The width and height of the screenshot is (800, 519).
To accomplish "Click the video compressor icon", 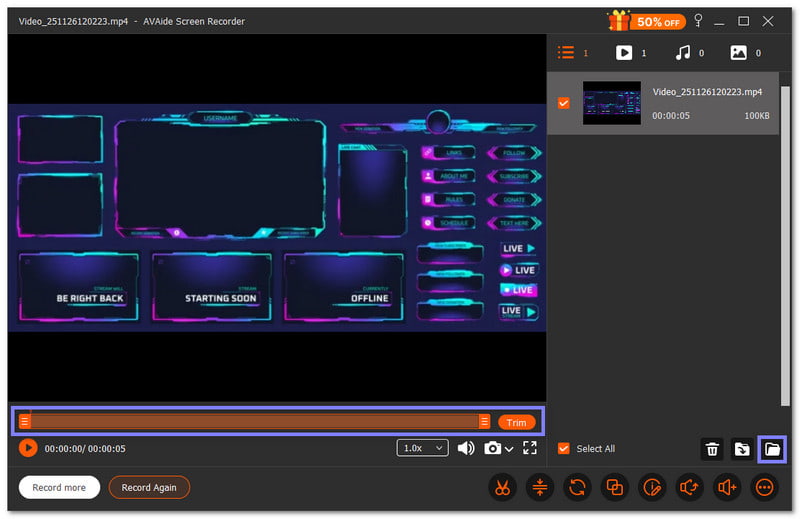I will coord(538,487).
